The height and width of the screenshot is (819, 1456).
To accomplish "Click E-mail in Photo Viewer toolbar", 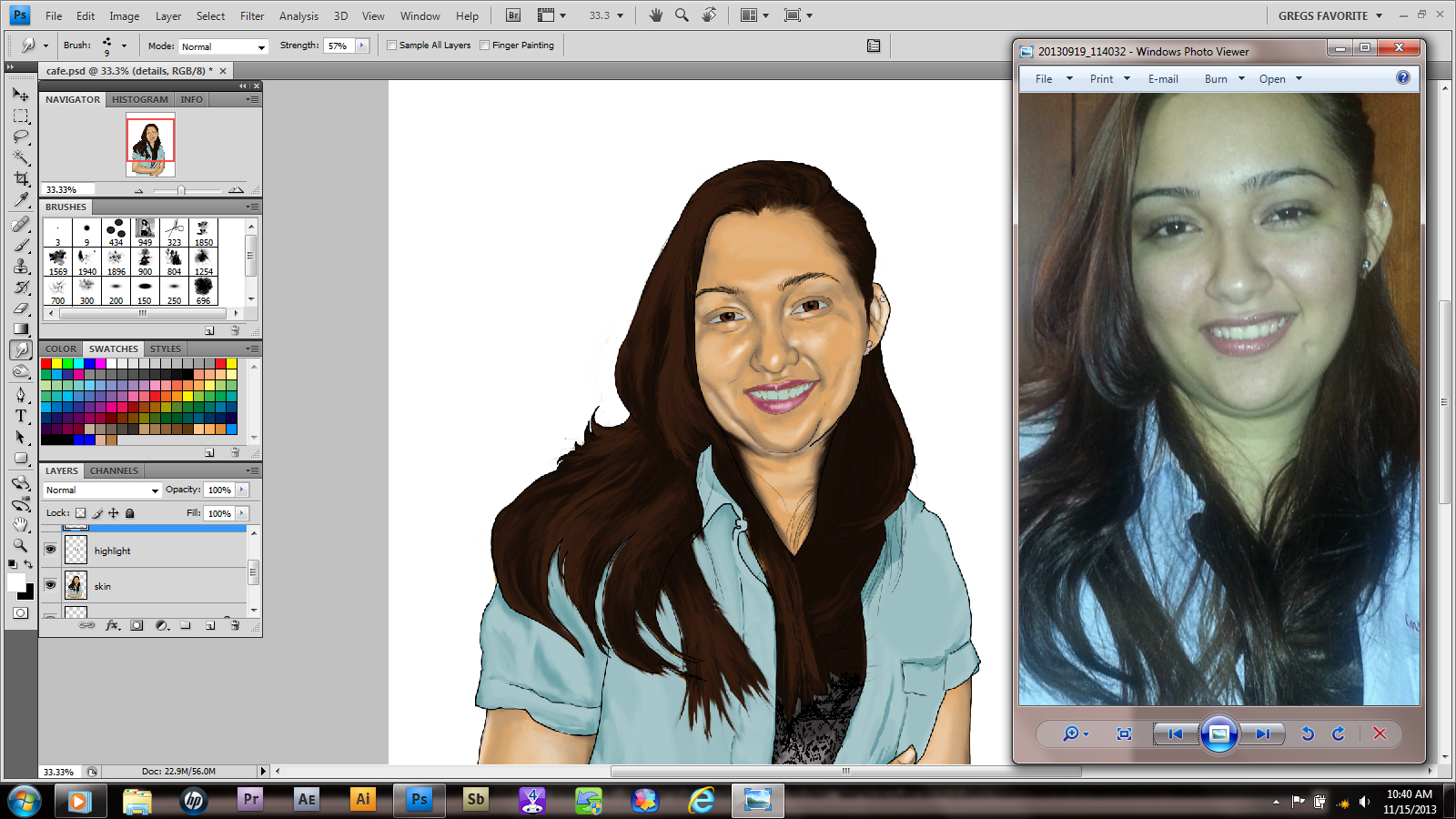I will [x=1162, y=79].
